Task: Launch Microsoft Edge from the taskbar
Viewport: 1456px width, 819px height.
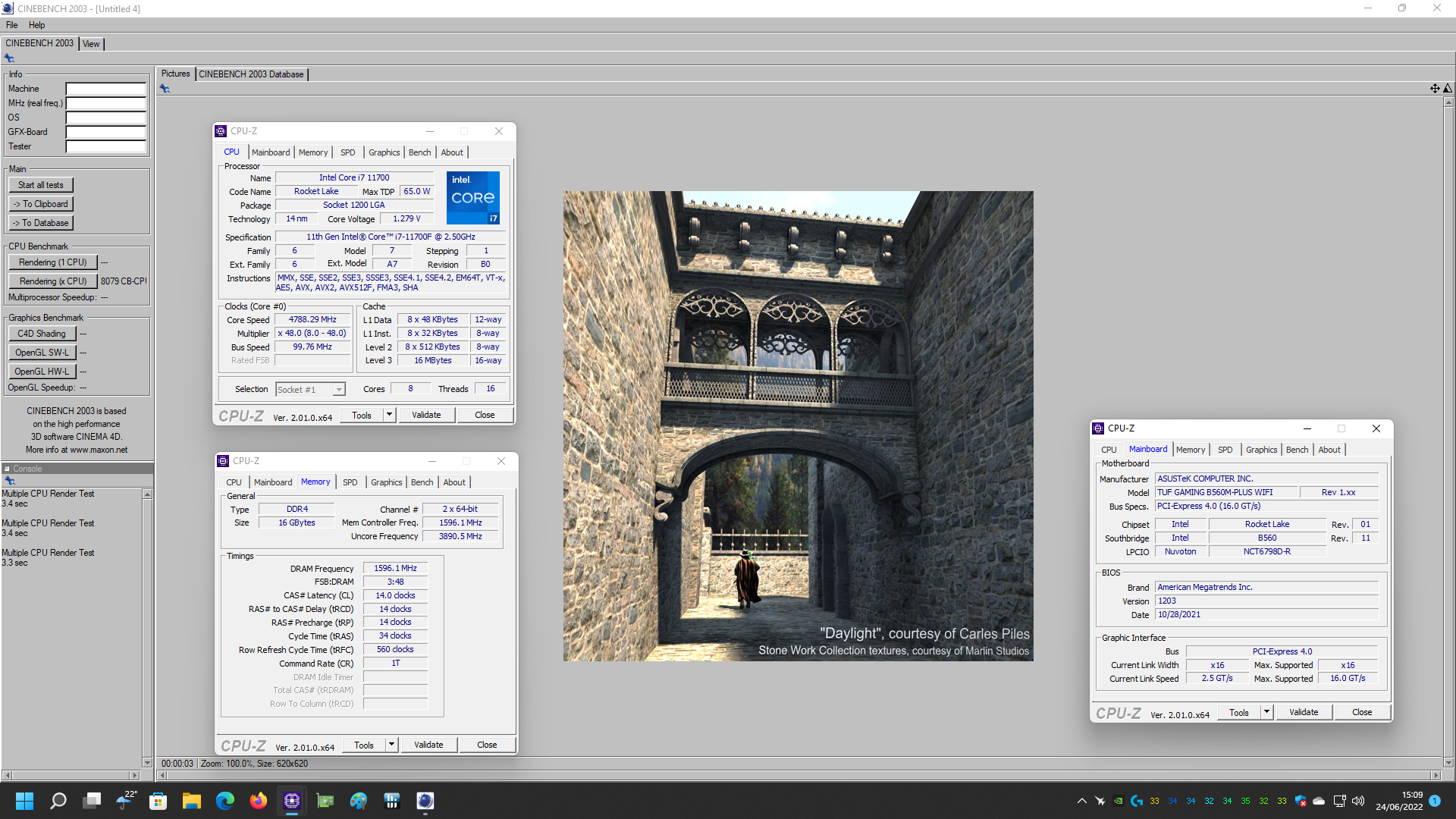Action: point(225,801)
